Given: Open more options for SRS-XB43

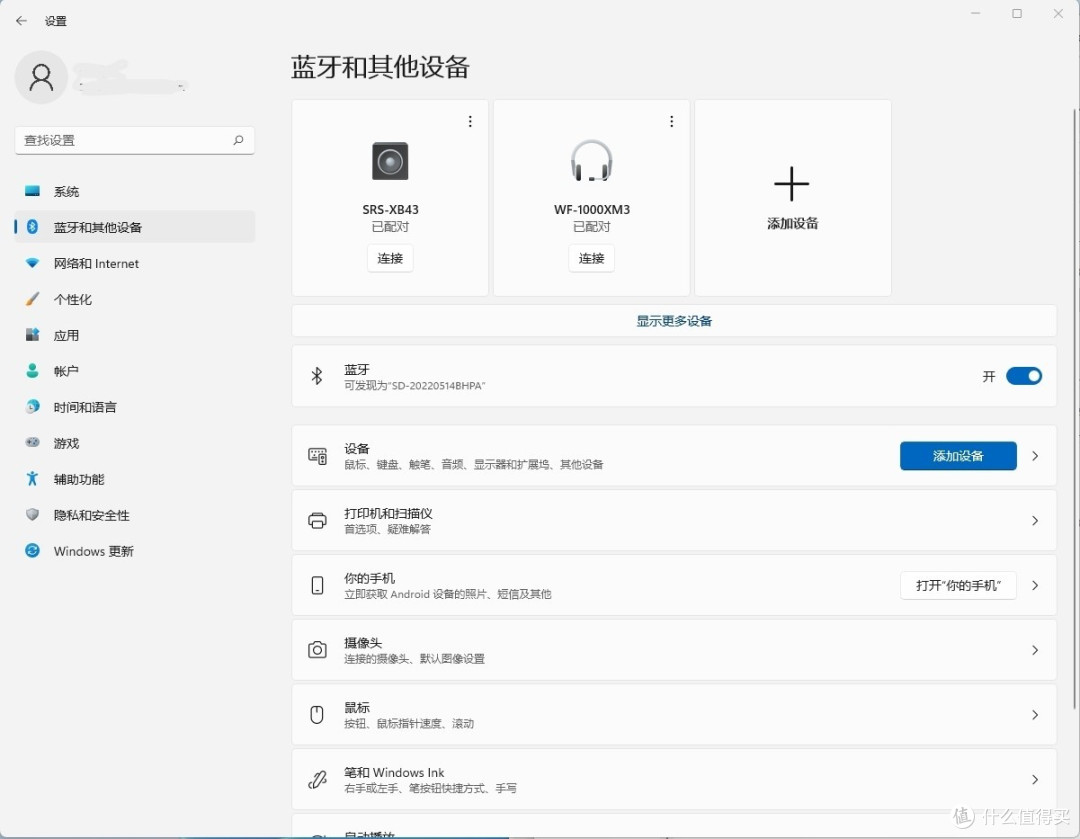Looking at the screenshot, I should click(470, 121).
